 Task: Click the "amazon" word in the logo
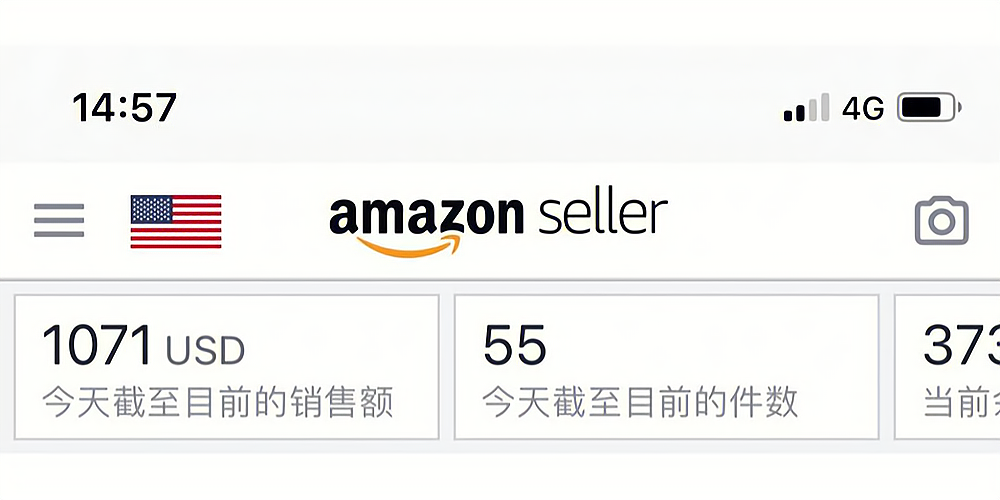(426, 215)
